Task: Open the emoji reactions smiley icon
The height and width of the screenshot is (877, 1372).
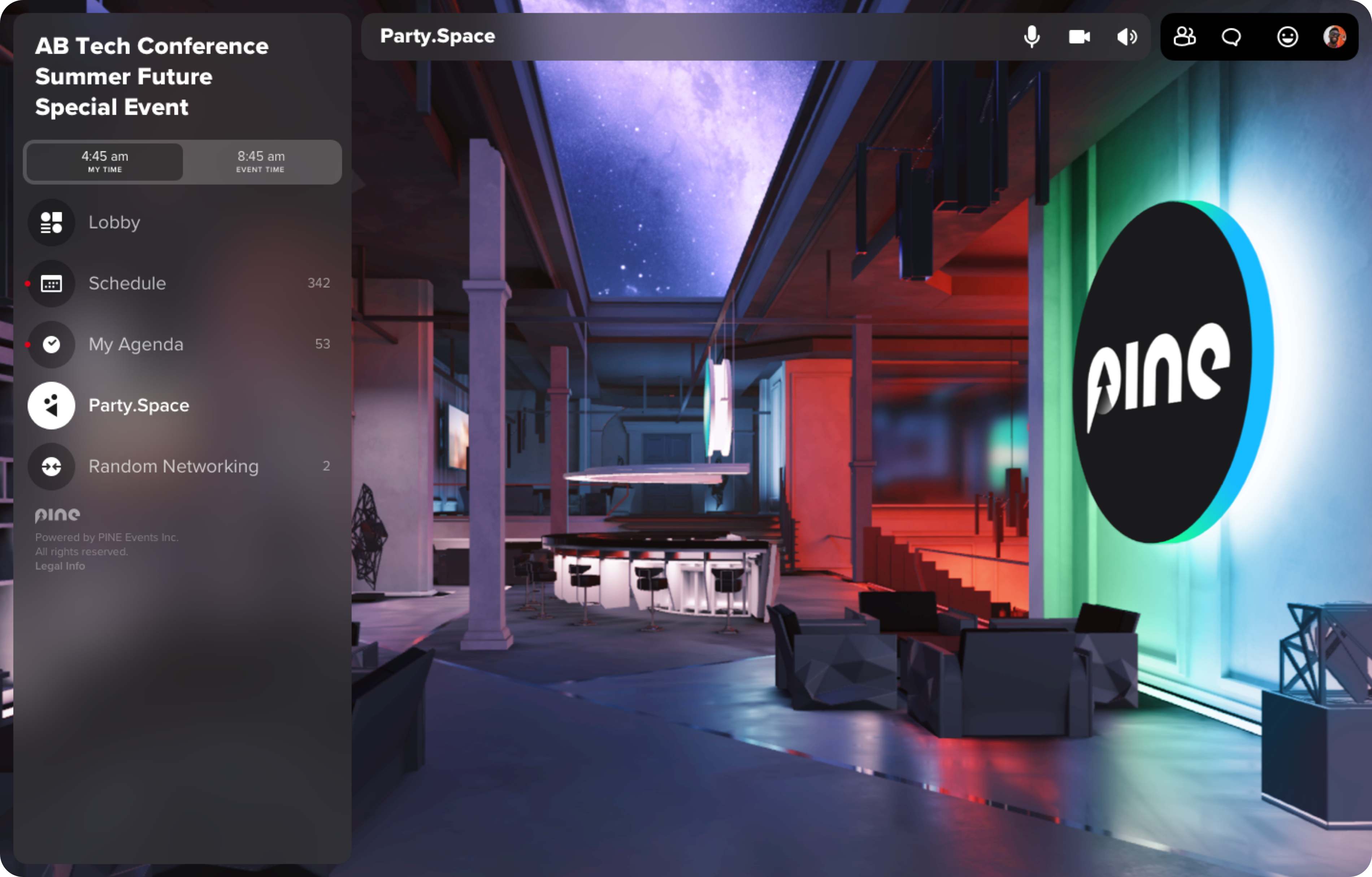Action: click(x=1287, y=37)
